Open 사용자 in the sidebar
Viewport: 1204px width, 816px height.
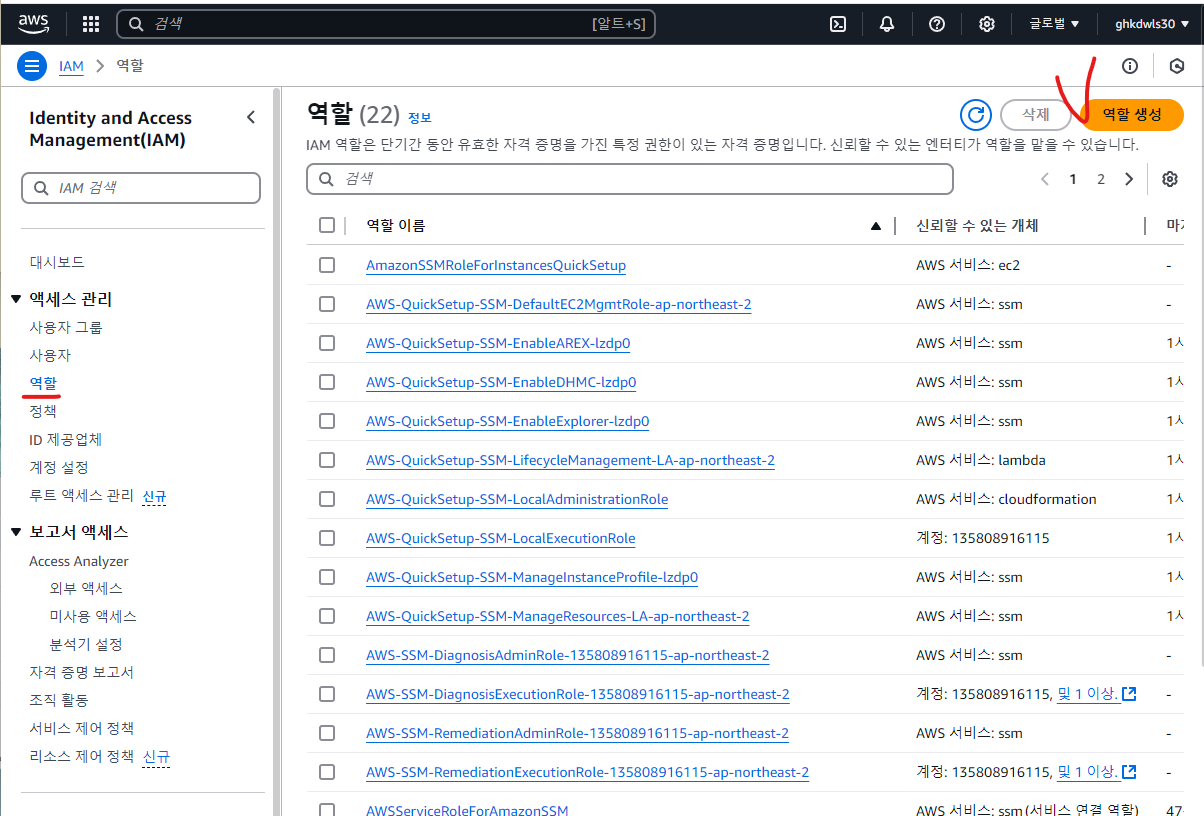point(50,355)
